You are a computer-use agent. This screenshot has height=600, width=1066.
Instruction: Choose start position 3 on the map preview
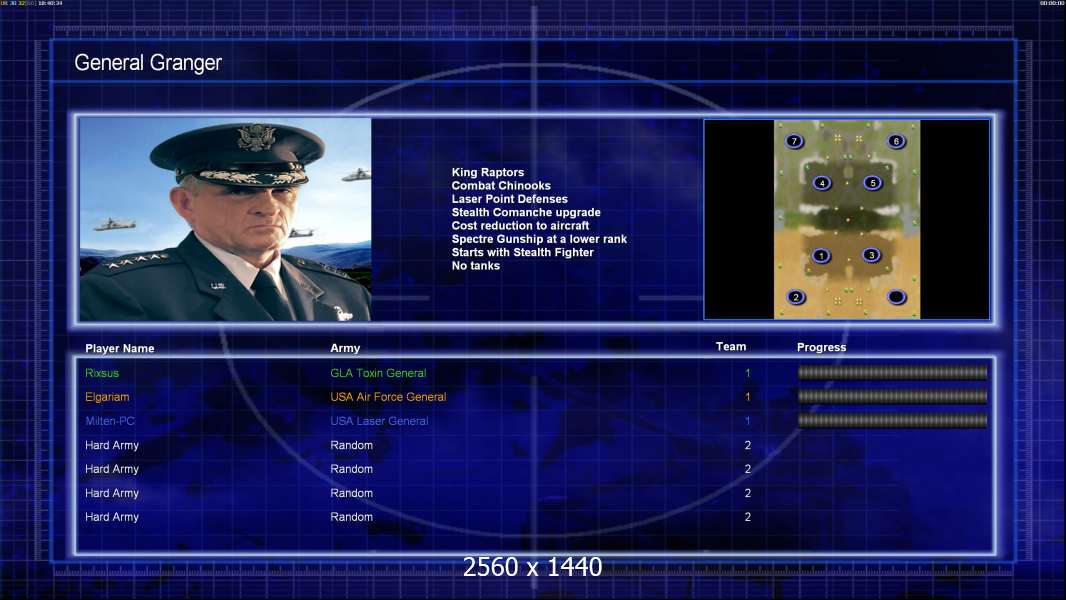(x=872, y=255)
